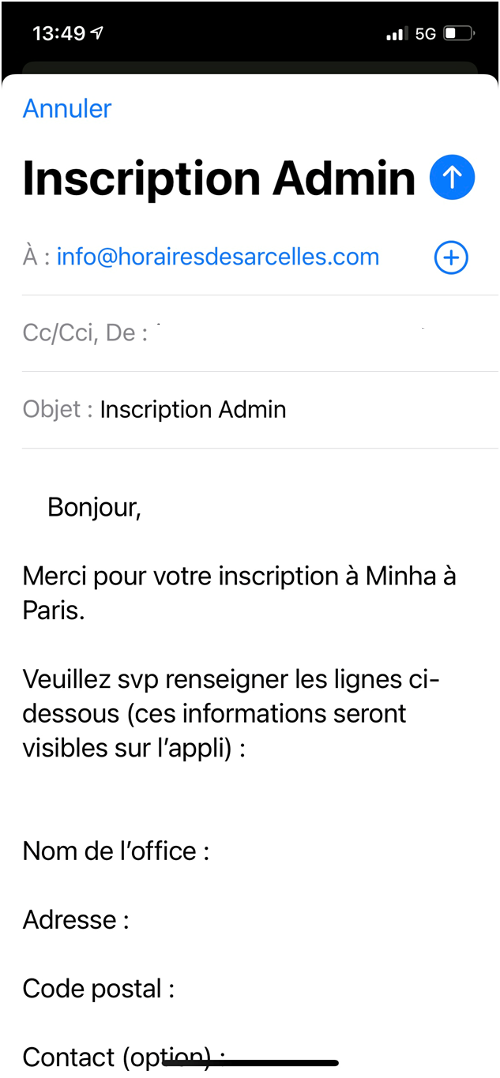Place cursor on Nom de l'office line
Image resolution: width=500 pixels, height=1078 pixels.
click(116, 852)
